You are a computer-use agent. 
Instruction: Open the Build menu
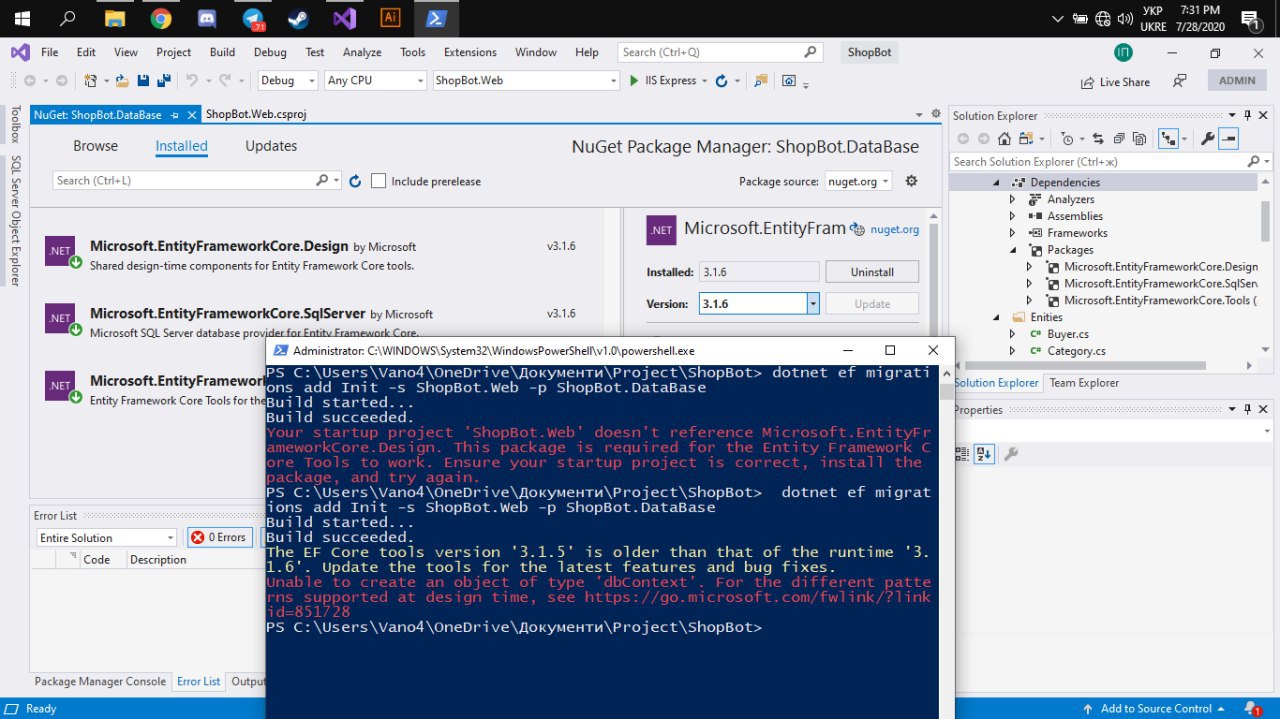point(222,52)
